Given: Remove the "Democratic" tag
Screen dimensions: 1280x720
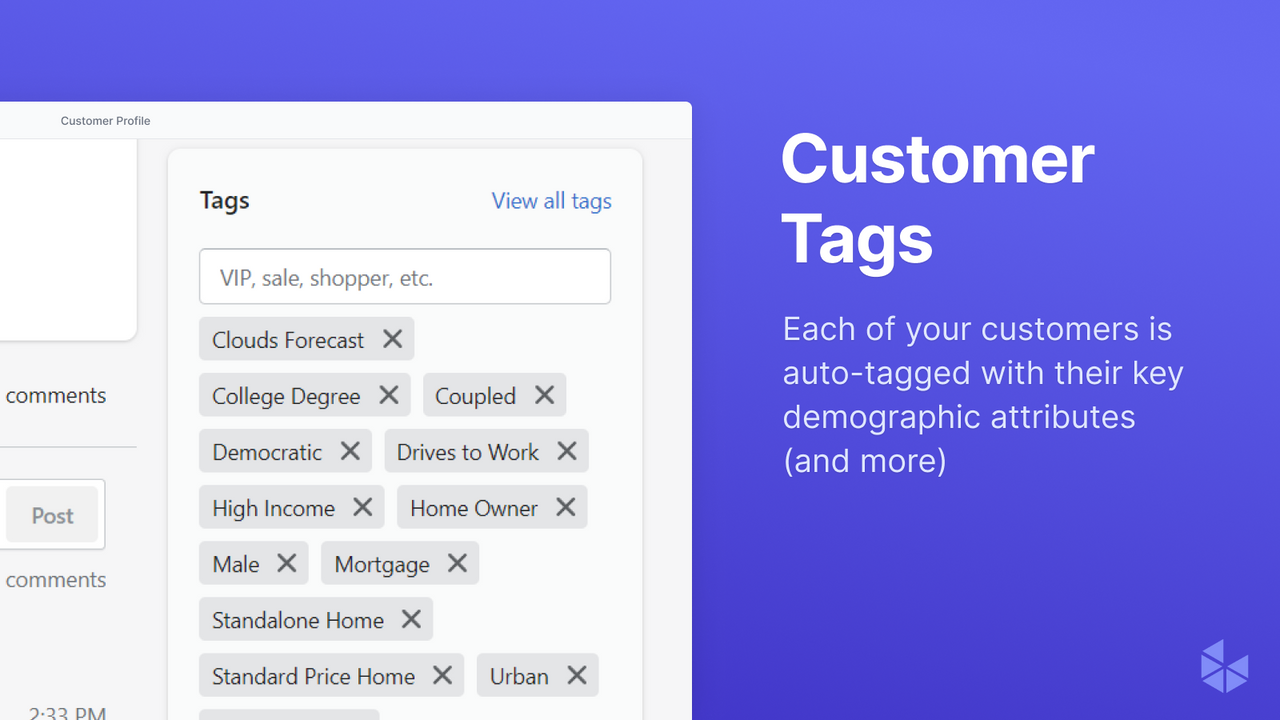Looking at the screenshot, I should pyautogui.click(x=351, y=451).
